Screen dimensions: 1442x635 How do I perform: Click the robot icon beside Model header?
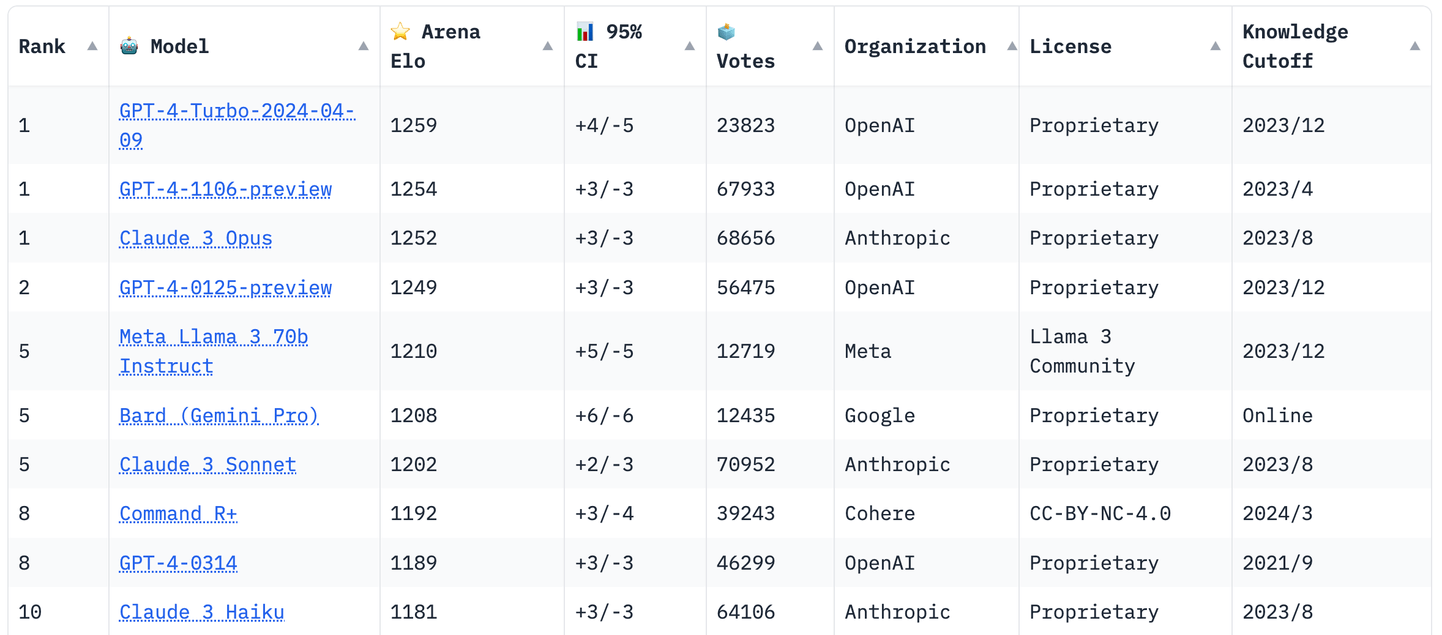tap(129, 46)
